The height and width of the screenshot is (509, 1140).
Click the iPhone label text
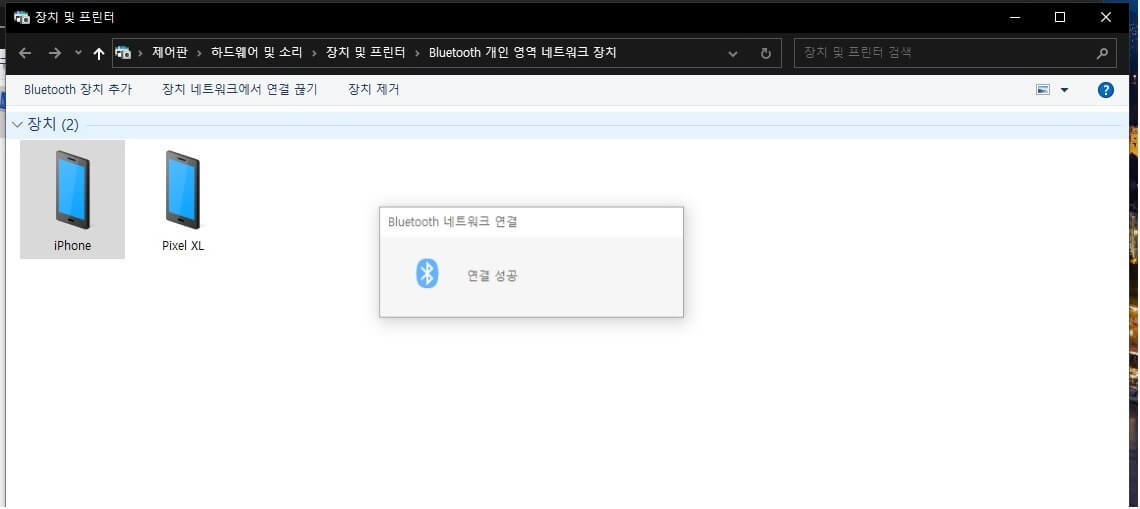pos(73,246)
